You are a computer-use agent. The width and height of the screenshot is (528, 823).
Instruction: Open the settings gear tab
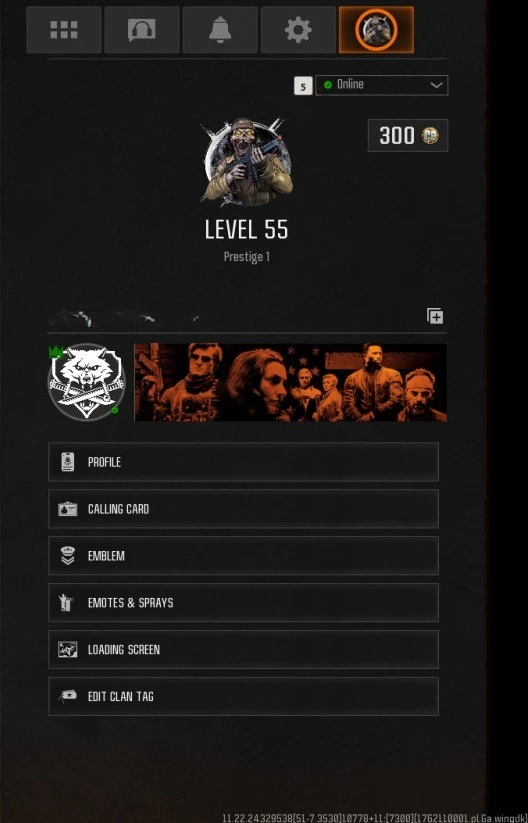pos(298,30)
